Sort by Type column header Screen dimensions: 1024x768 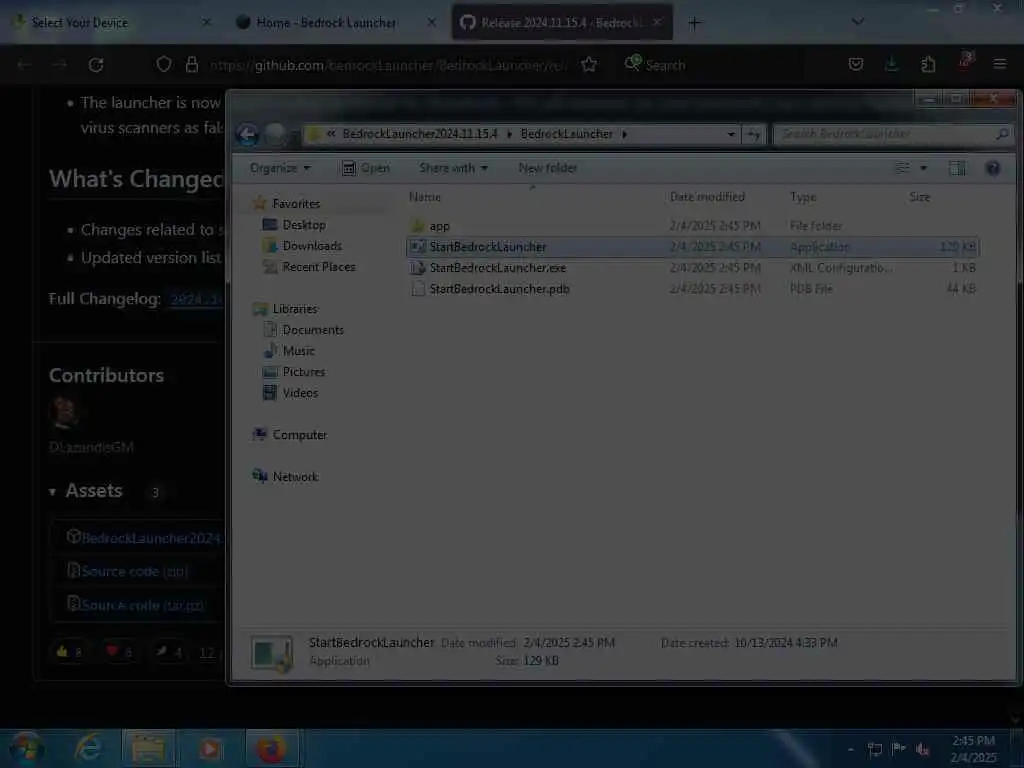click(803, 197)
